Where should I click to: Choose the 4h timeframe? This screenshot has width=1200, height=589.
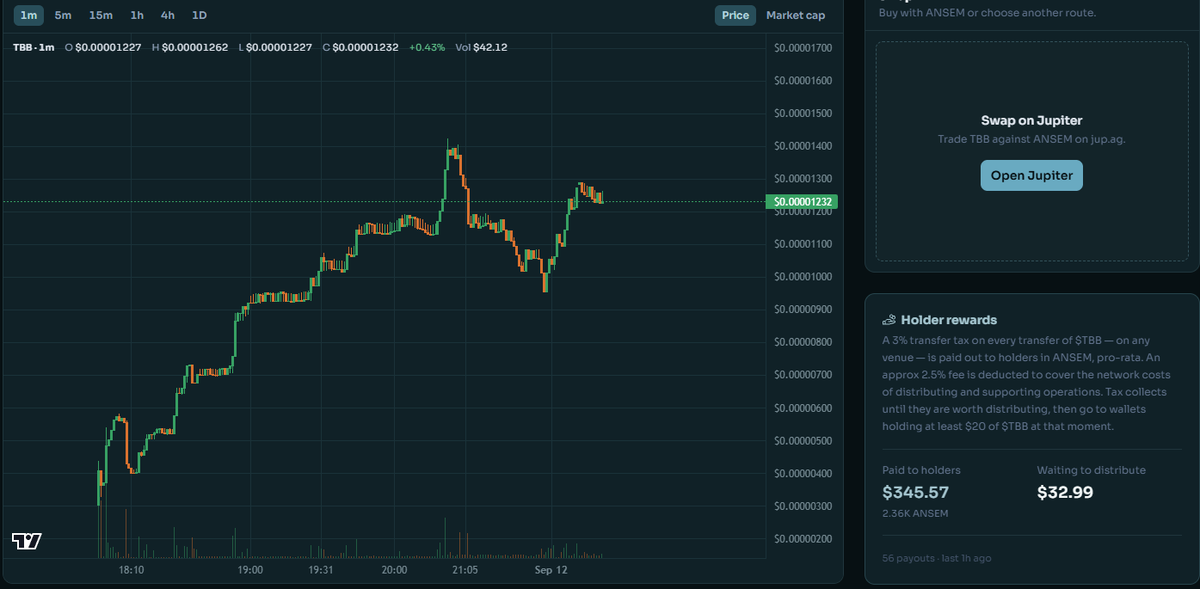pos(168,15)
